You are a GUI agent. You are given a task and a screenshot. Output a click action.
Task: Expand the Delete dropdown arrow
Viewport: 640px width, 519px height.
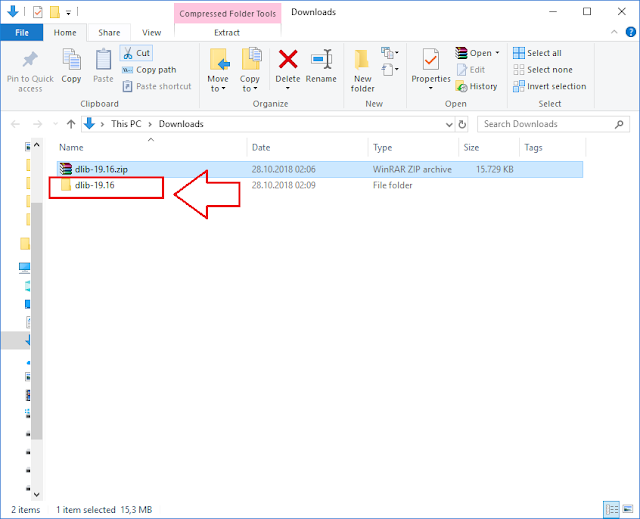(x=288, y=88)
